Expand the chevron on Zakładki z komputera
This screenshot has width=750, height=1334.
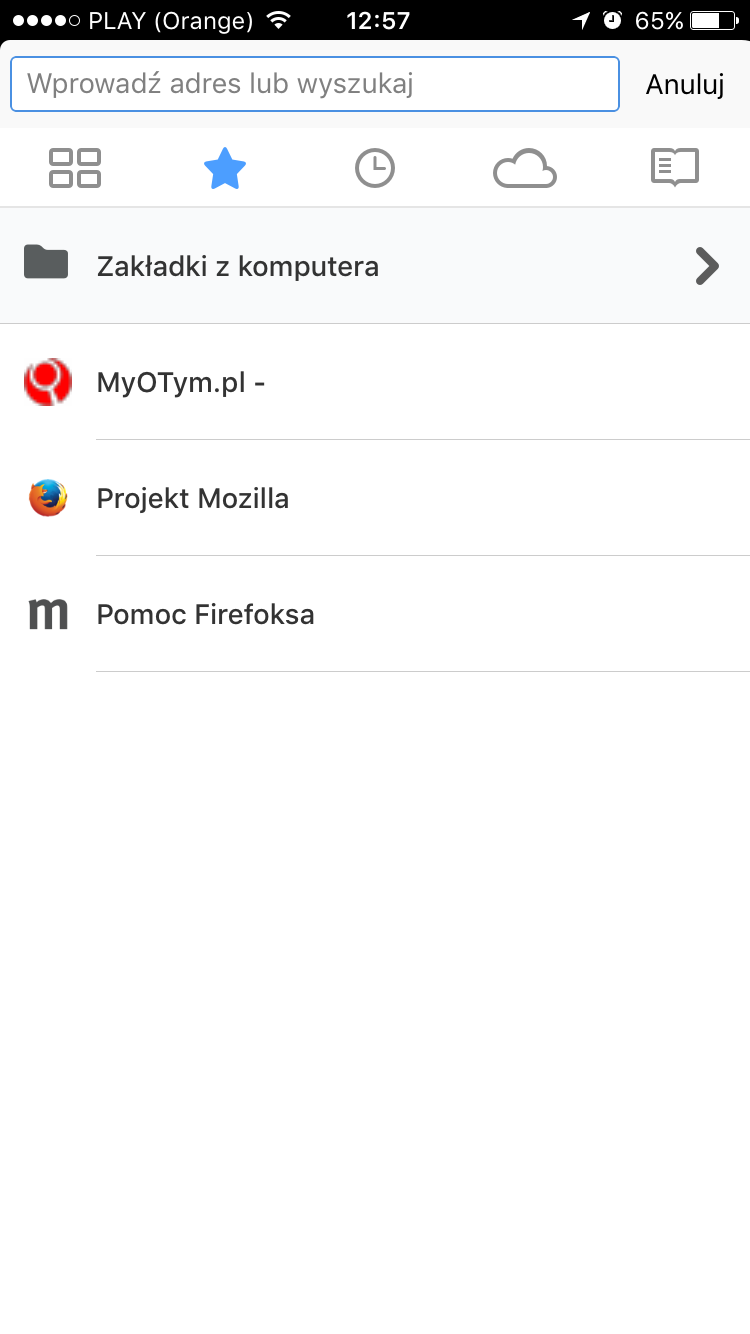[707, 266]
